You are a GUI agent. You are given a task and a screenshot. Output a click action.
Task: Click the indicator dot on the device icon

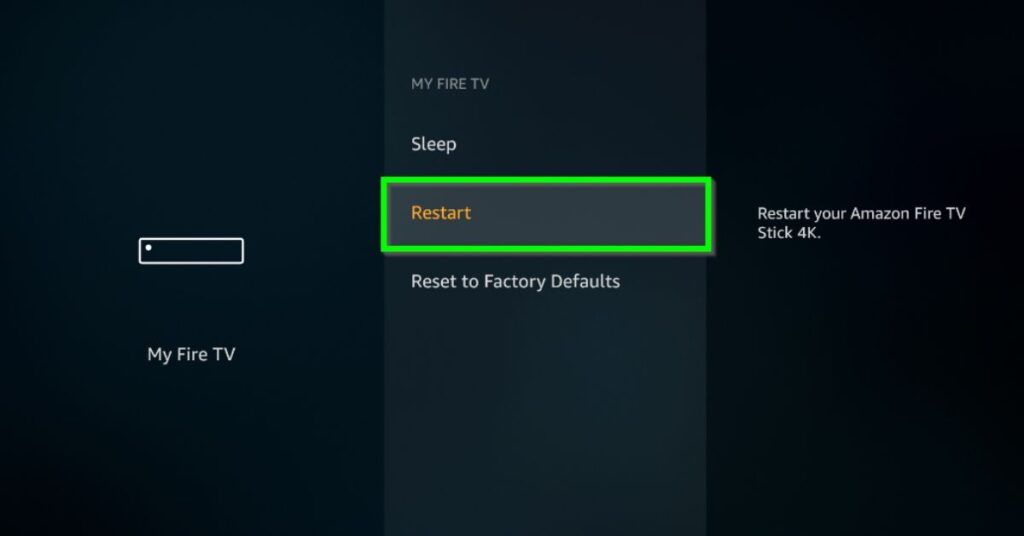(x=148, y=247)
